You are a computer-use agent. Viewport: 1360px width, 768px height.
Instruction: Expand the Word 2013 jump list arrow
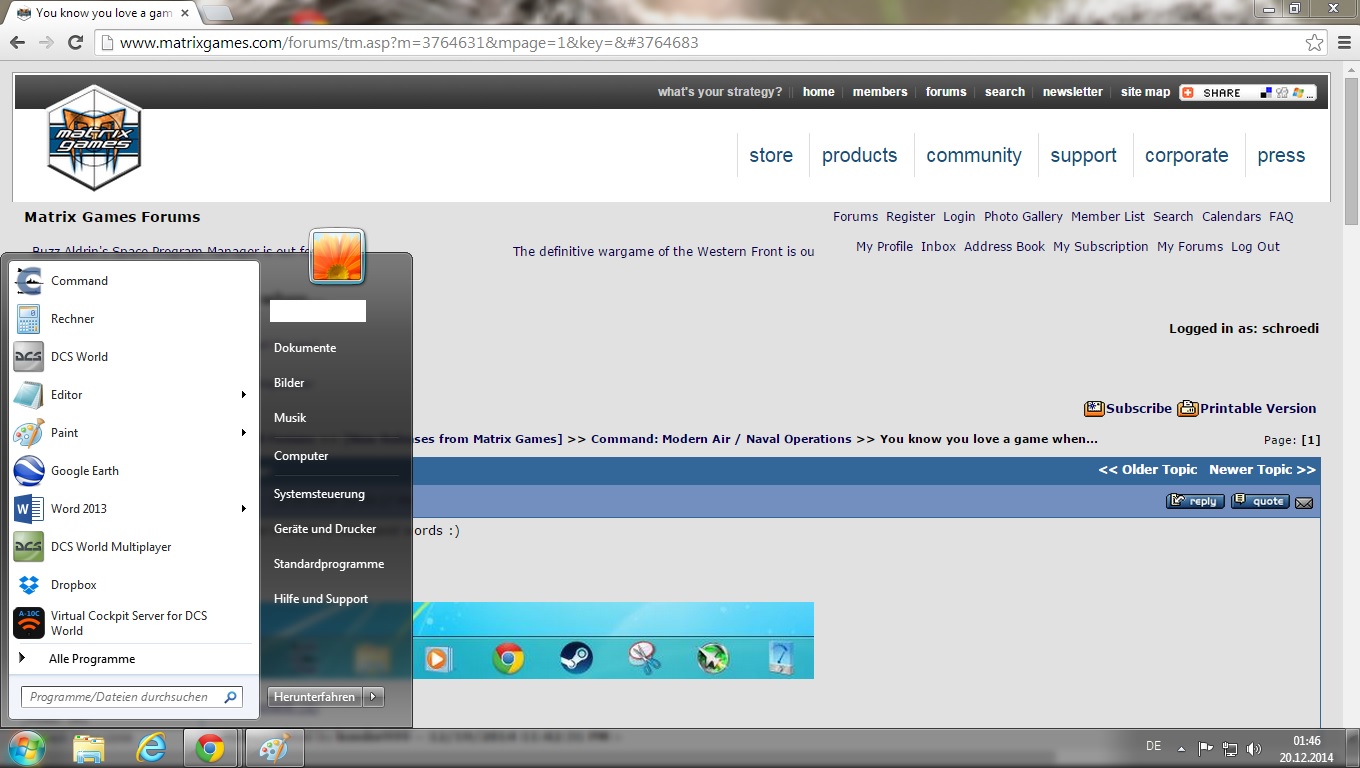pos(243,509)
